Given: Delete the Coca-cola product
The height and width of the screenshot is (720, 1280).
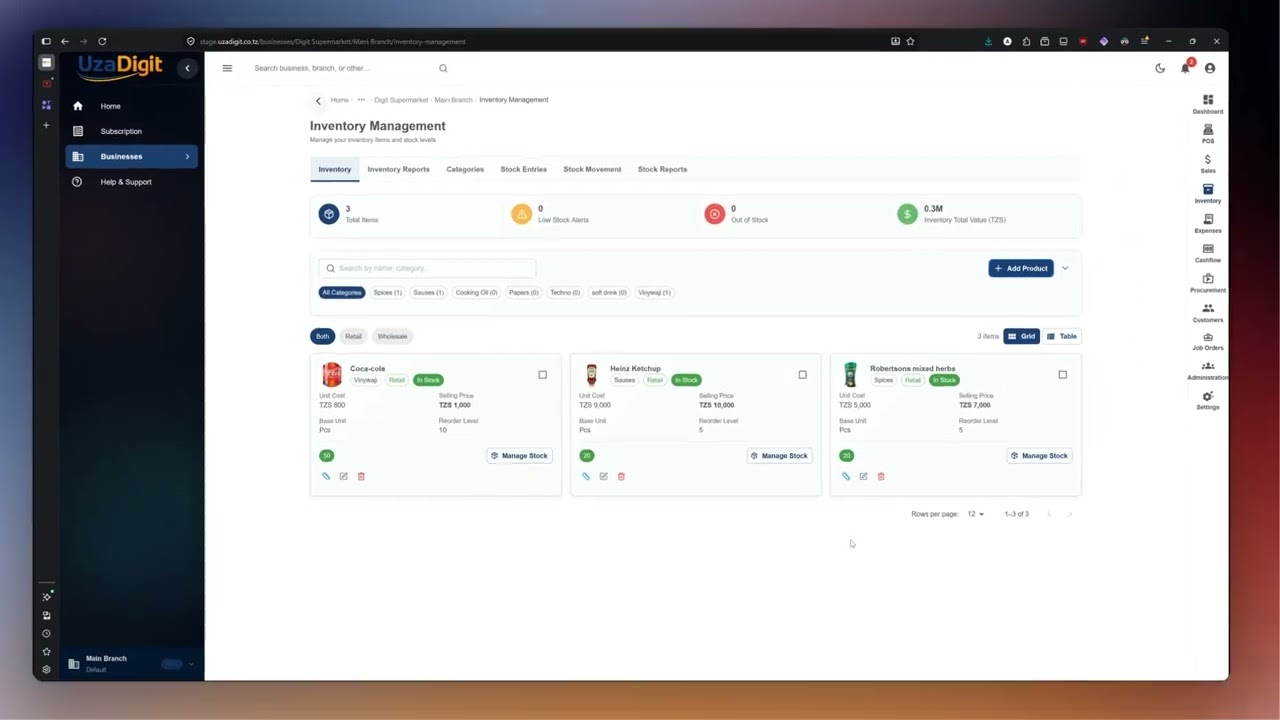Looking at the screenshot, I should pos(361,476).
